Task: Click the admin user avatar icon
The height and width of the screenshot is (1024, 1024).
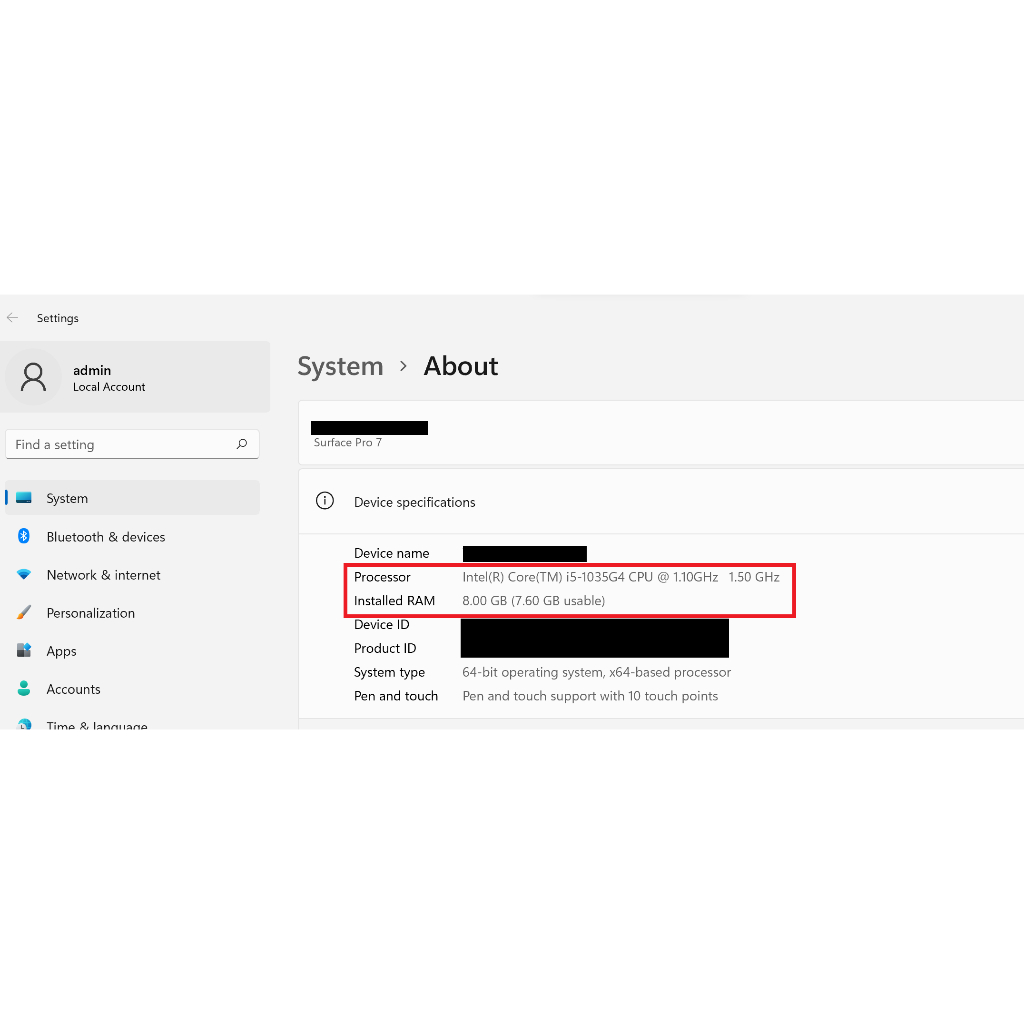Action: pyautogui.click(x=34, y=377)
